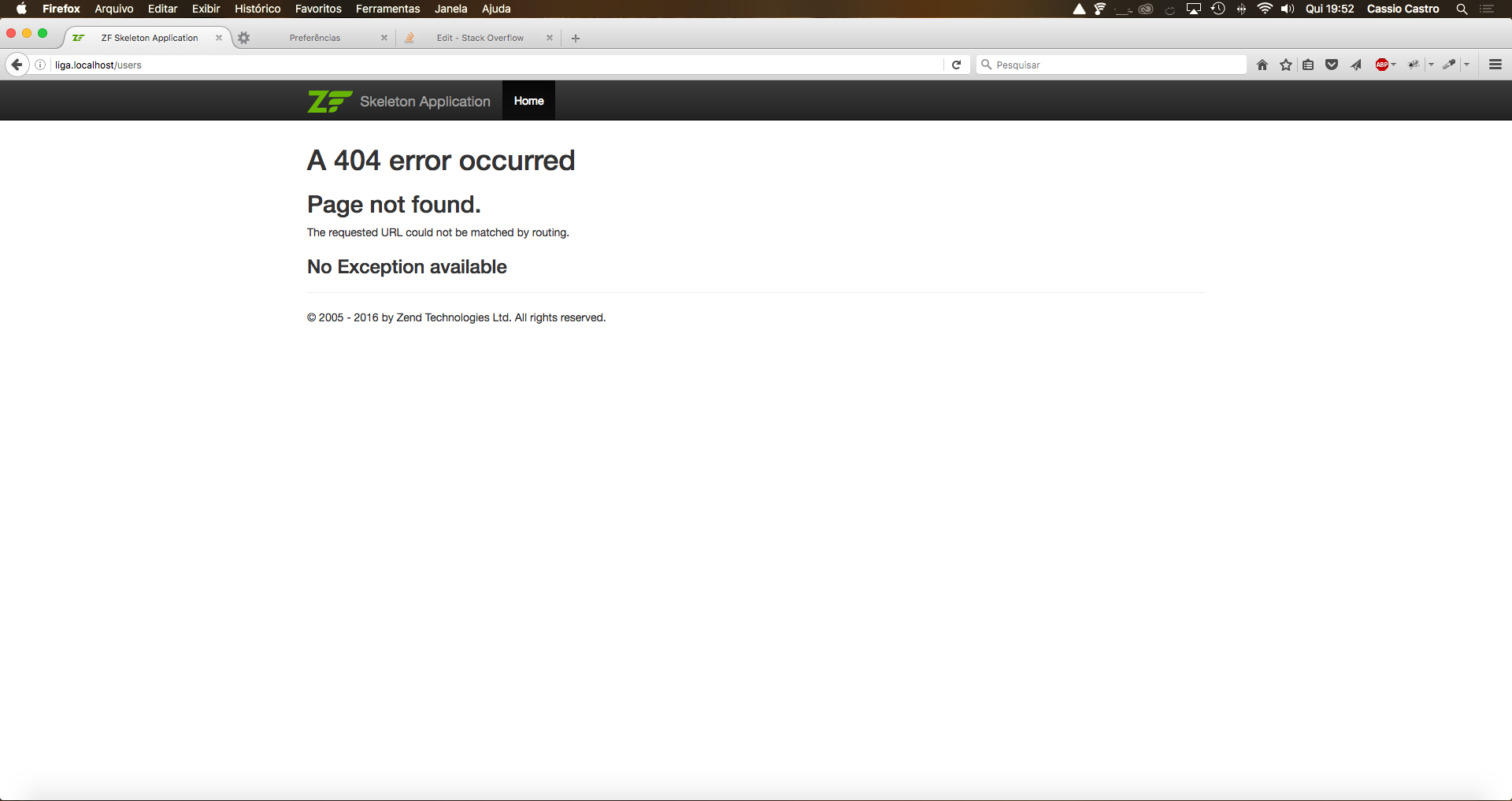Open the Firefox application menu
Viewport: 1512px width, 801px height.
[61, 9]
